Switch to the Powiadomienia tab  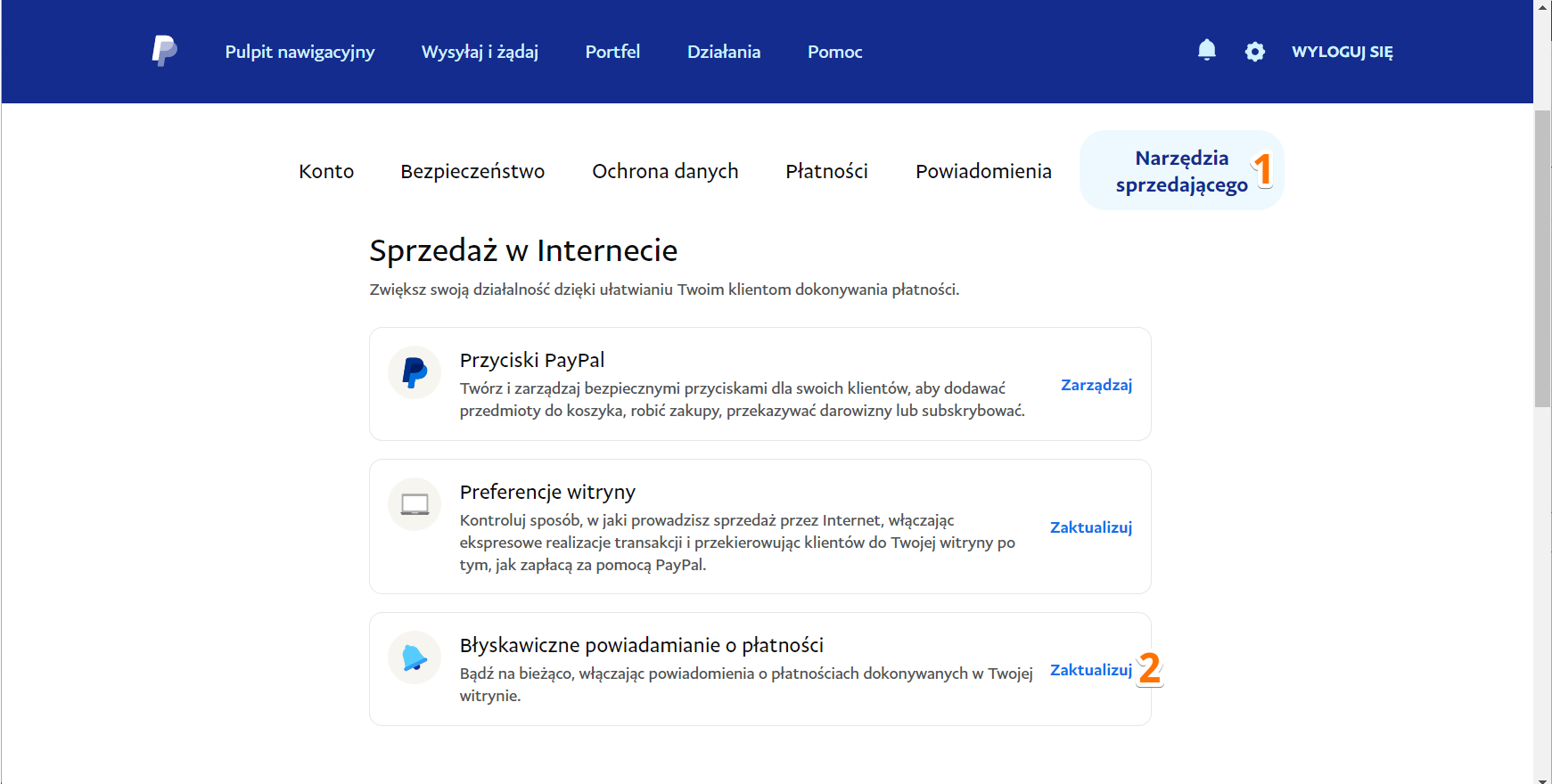click(x=983, y=171)
